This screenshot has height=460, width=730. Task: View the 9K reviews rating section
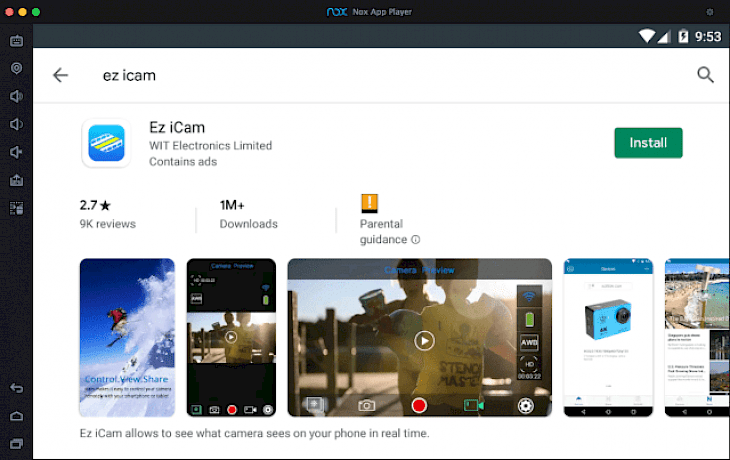point(108,214)
